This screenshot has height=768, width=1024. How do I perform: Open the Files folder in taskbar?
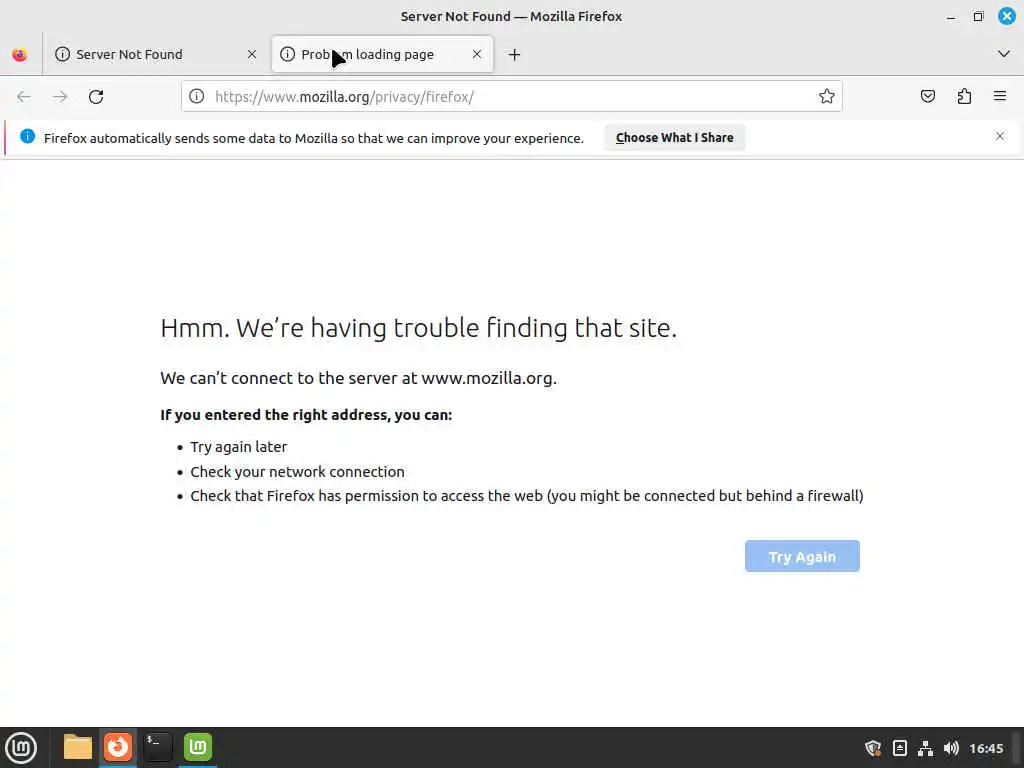[x=78, y=748]
